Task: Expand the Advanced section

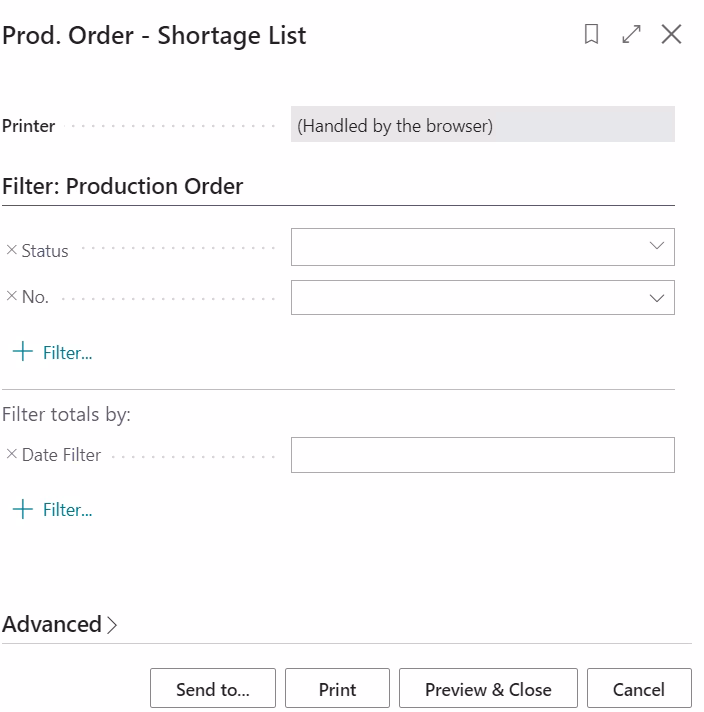Action: point(60,624)
